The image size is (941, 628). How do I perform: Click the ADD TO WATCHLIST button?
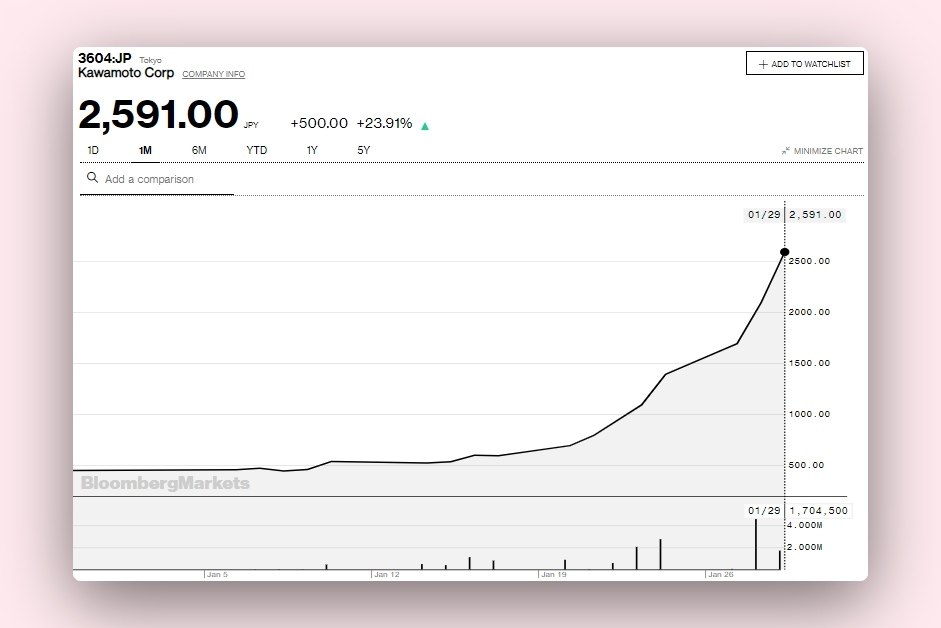point(805,63)
